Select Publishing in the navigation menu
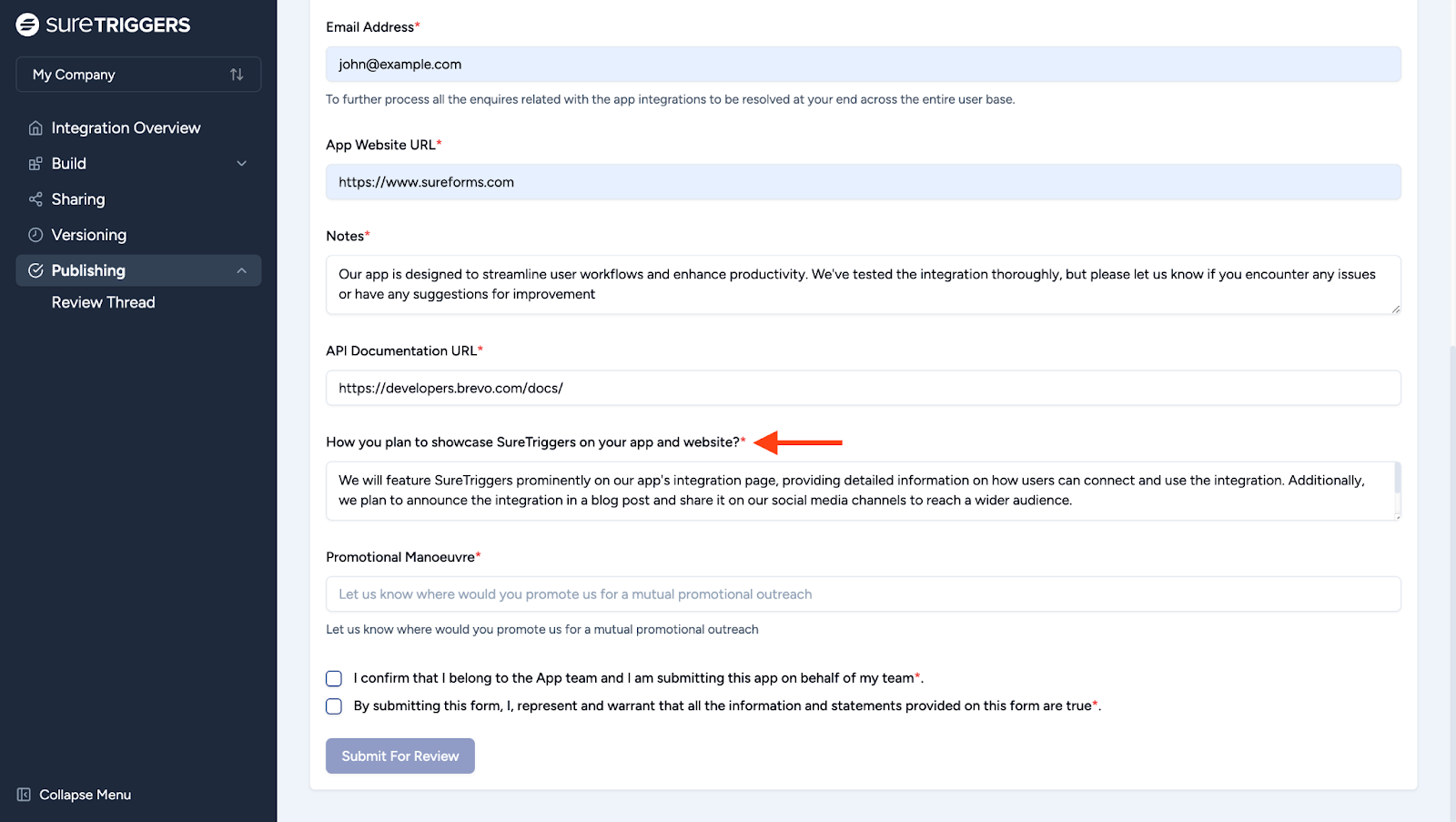 pyautogui.click(x=88, y=269)
